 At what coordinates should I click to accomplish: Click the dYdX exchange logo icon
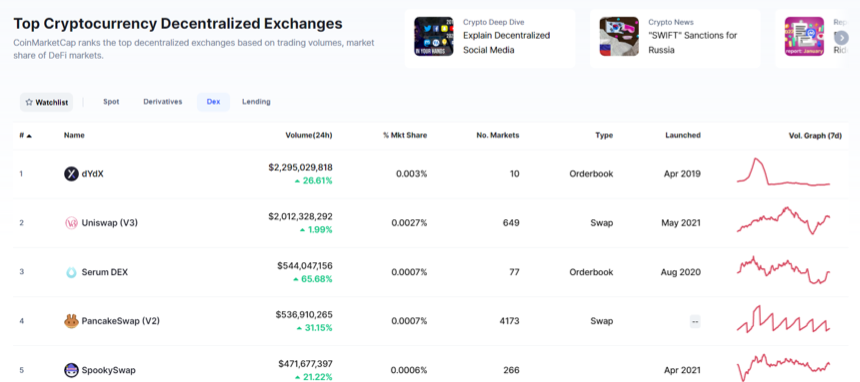point(71,174)
